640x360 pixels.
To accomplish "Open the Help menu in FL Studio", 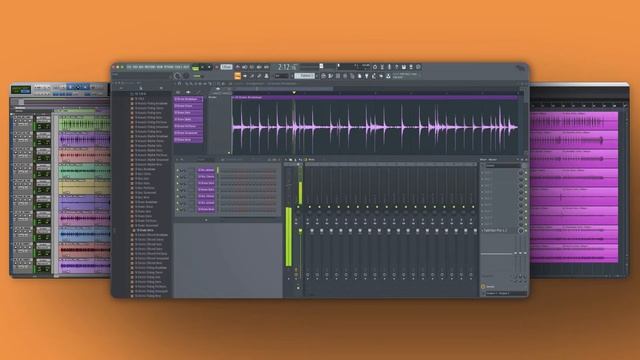I will [x=186, y=67].
